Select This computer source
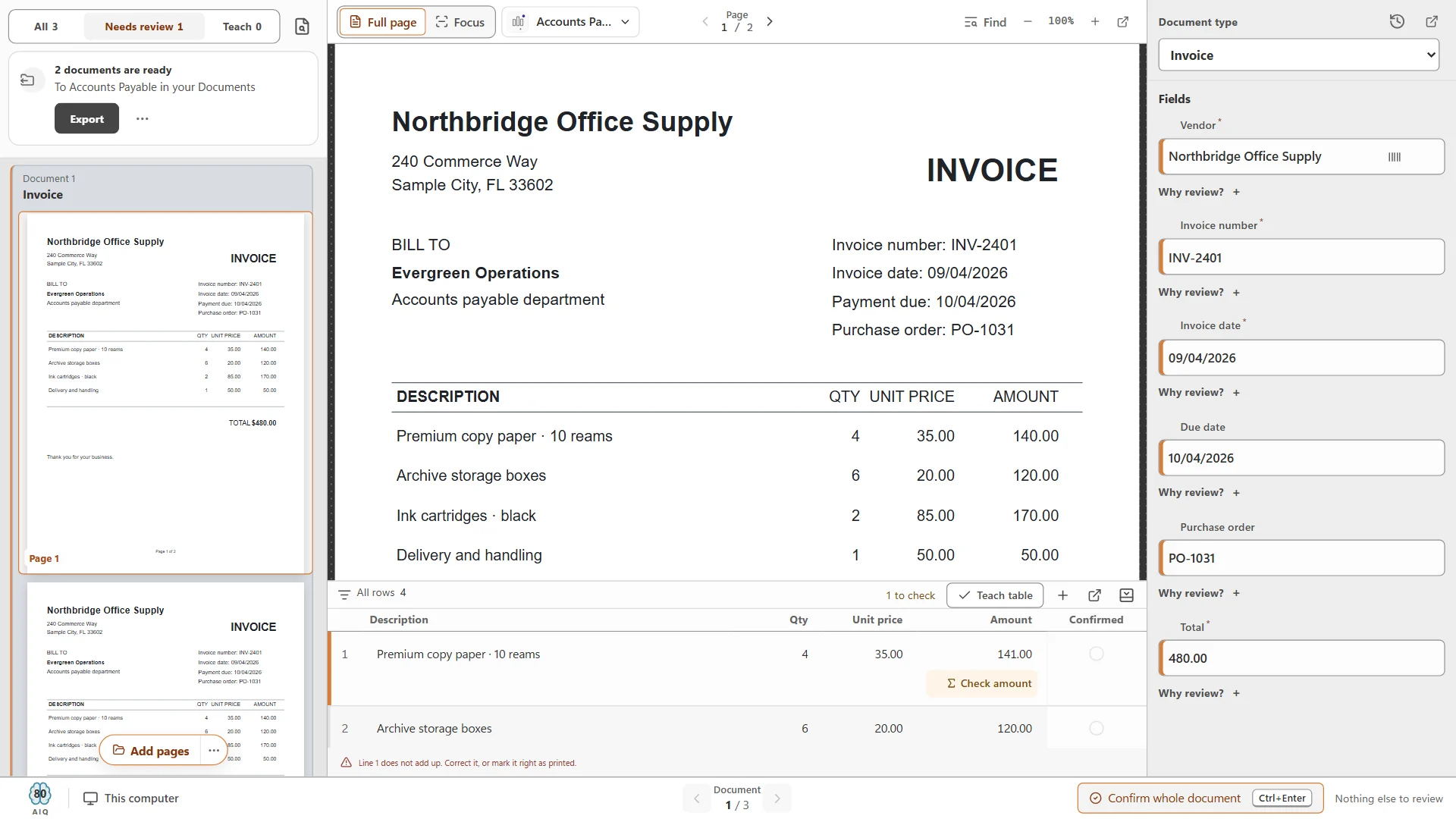 (131, 799)
